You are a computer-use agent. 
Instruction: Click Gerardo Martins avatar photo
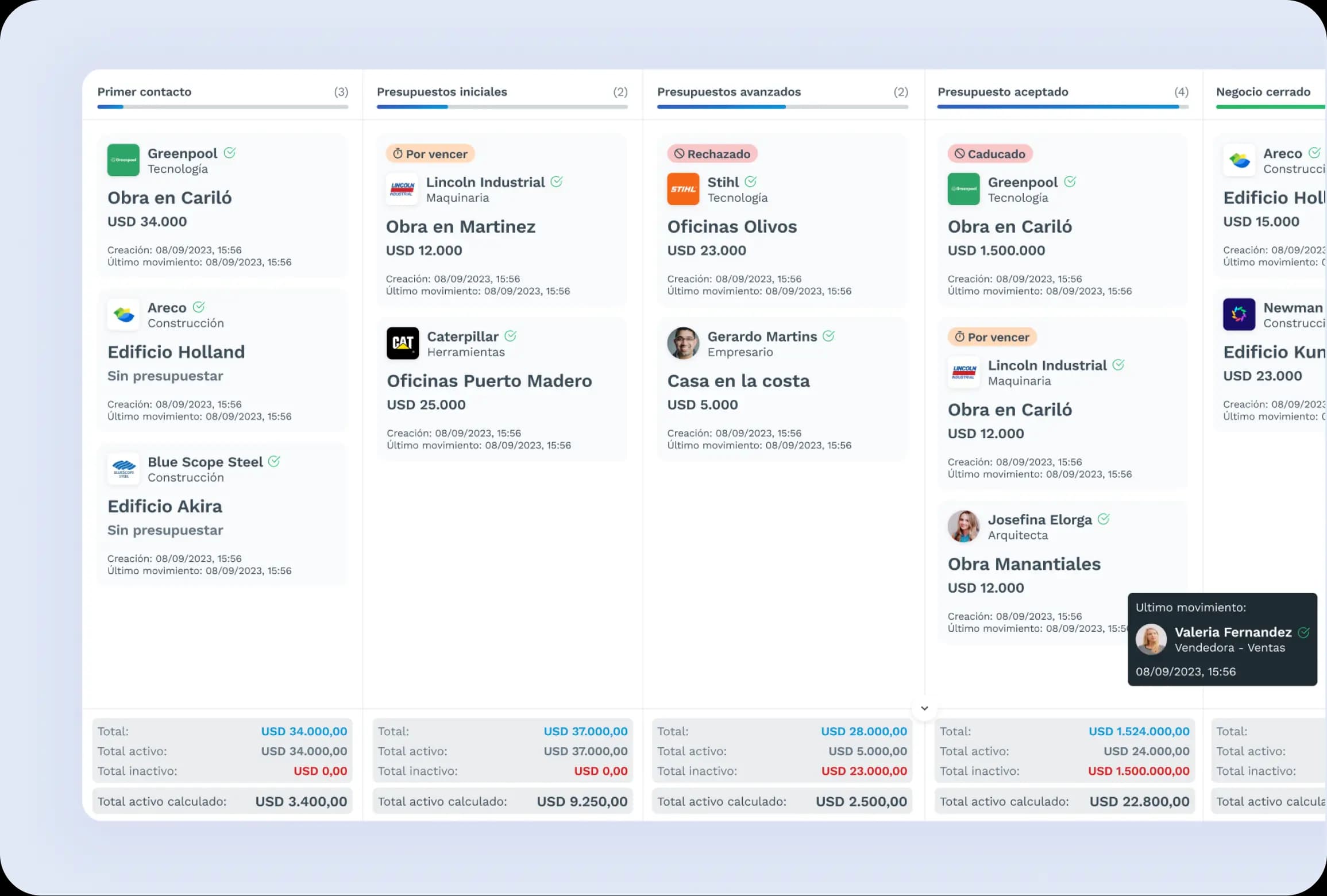click(683, 343)
